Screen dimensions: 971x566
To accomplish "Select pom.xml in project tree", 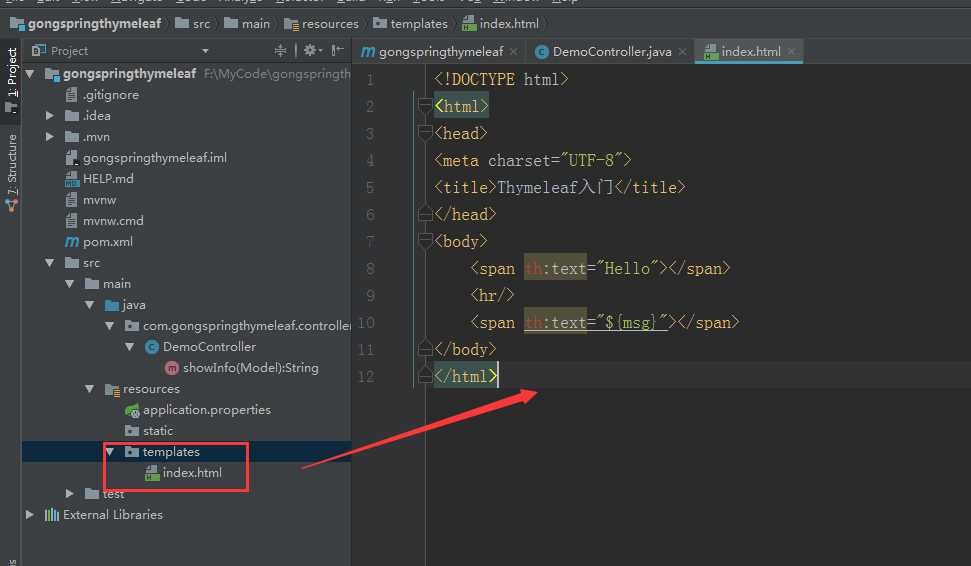I will tap(99, 242).
